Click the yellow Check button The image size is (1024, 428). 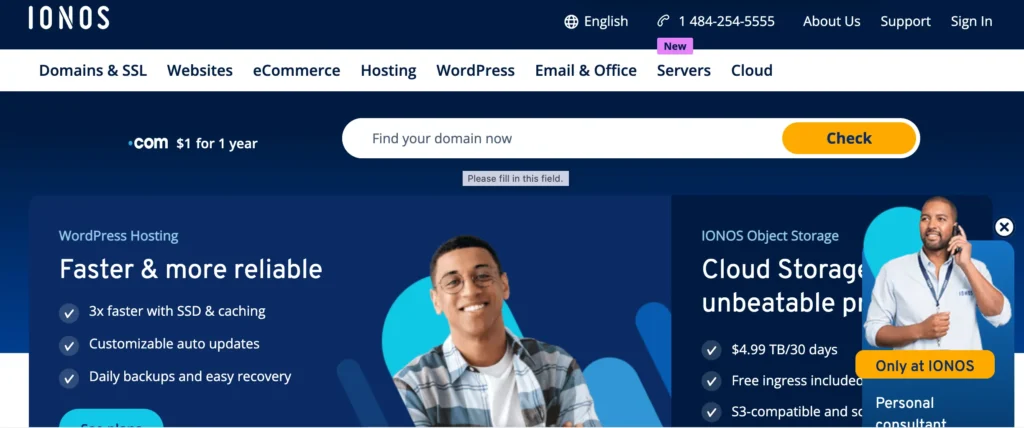(x=849, y=138)
